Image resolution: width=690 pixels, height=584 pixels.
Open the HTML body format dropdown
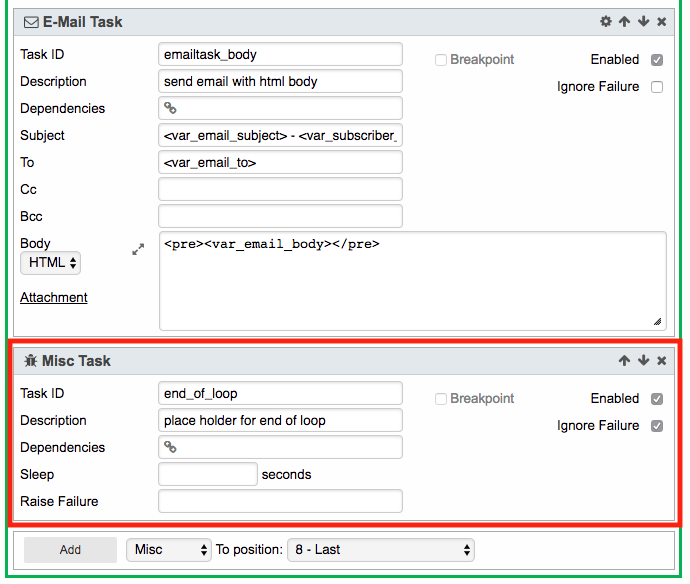tap(51, 263)
